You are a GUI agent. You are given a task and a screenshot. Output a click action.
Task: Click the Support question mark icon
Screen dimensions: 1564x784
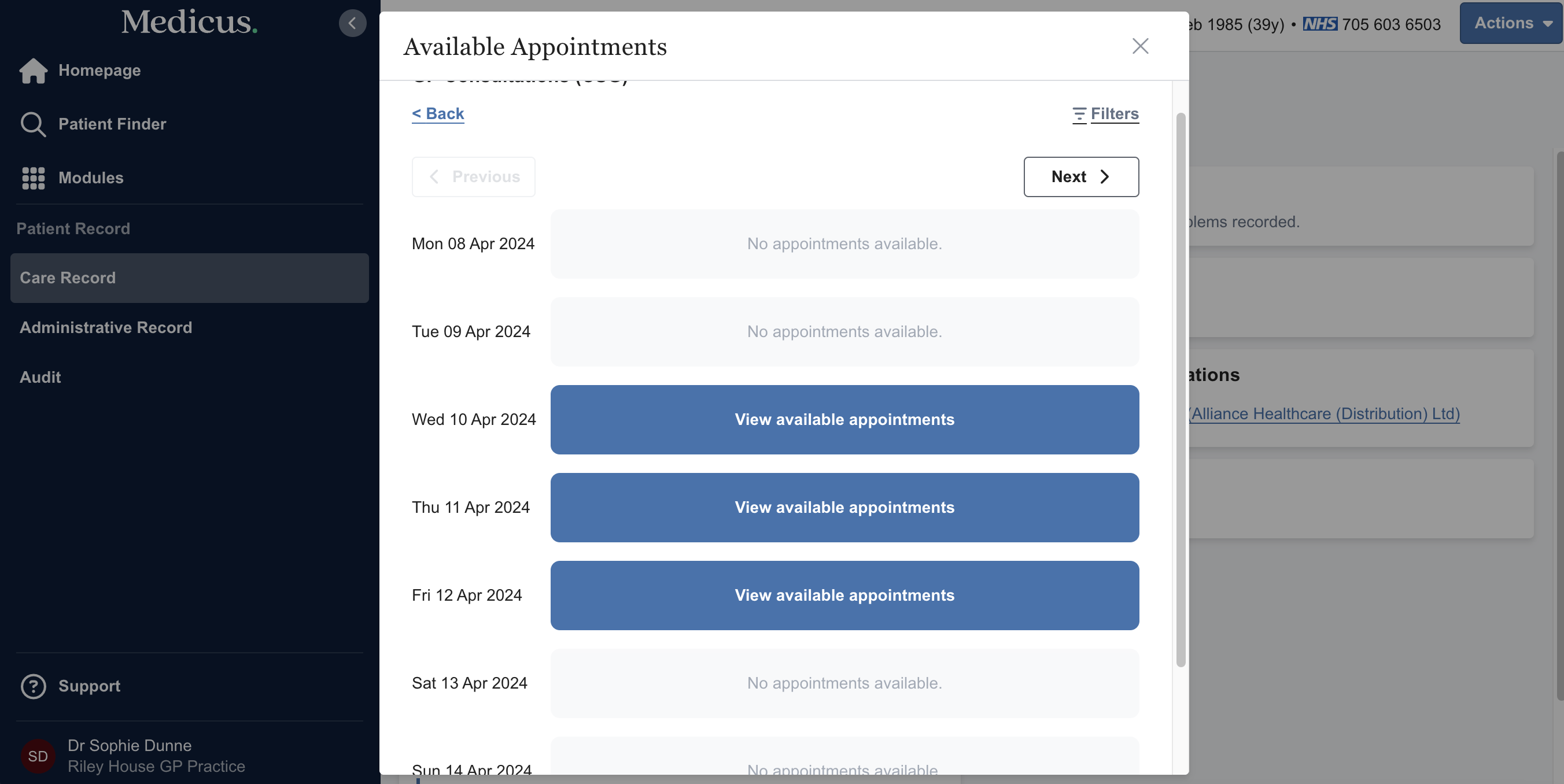click(x=33, y=686)
